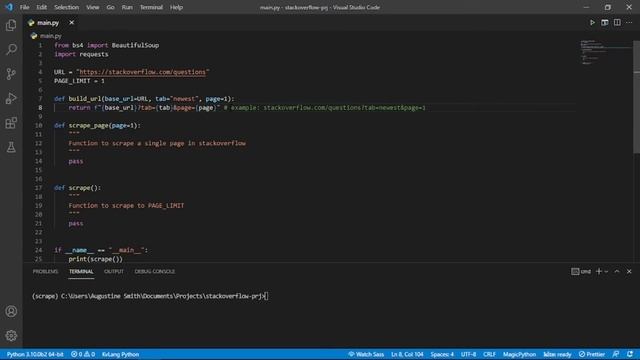The width and height of the screenshot is (640, 360).
Task: Switch to the Problems panel tab
Action: coord(45,271)
